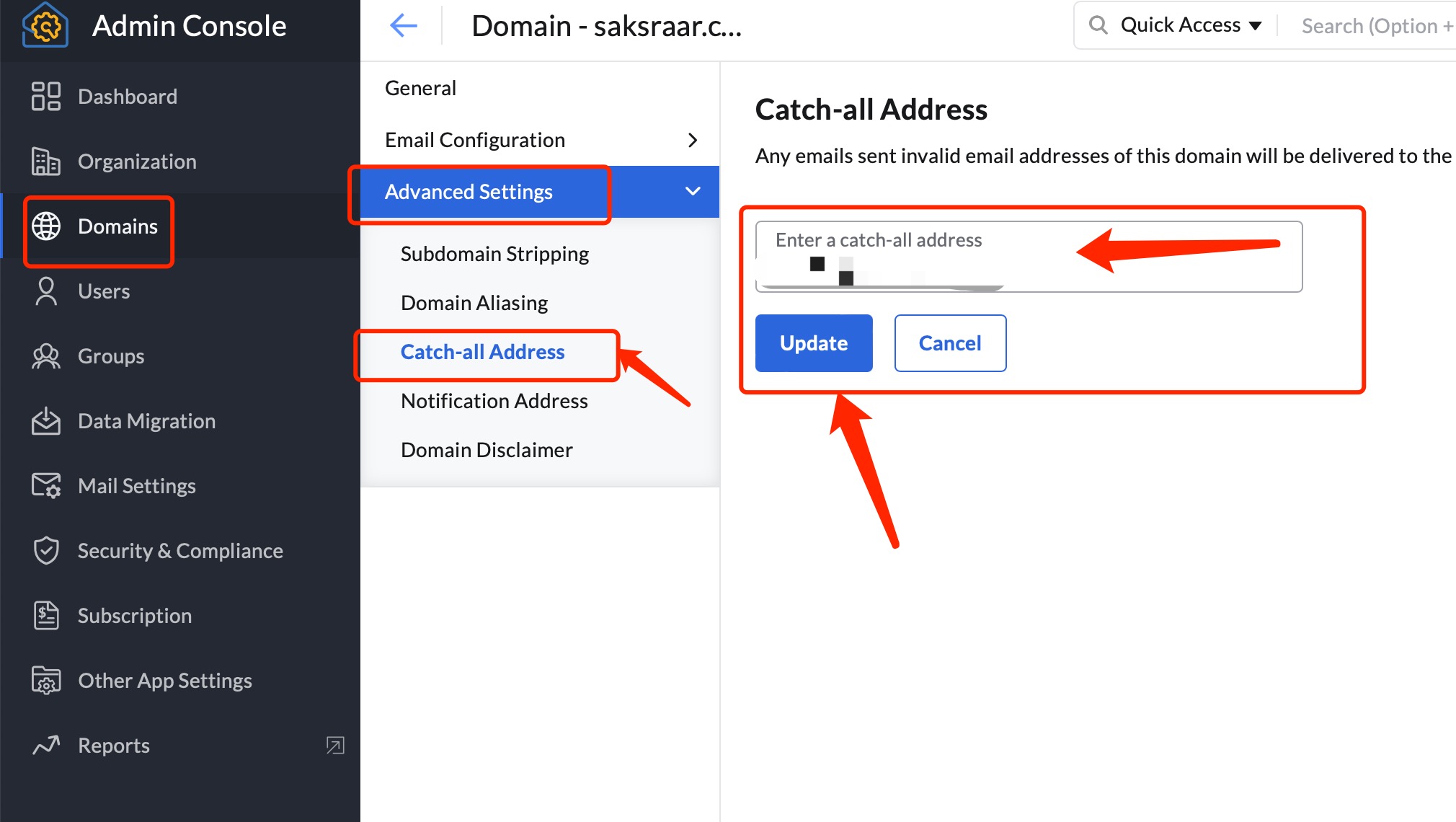Open Reports in new window via external icon
This screenshot has height=822, width=1456.
[x=334, y=746]
